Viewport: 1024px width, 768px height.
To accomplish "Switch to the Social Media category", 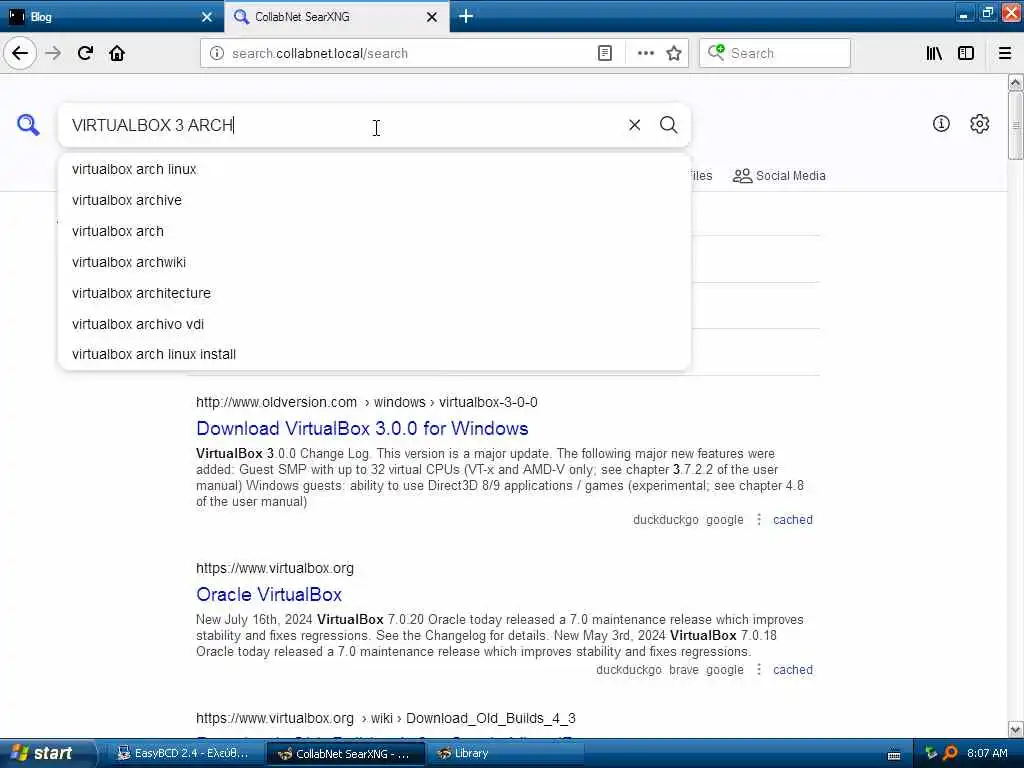I will 779,176.
